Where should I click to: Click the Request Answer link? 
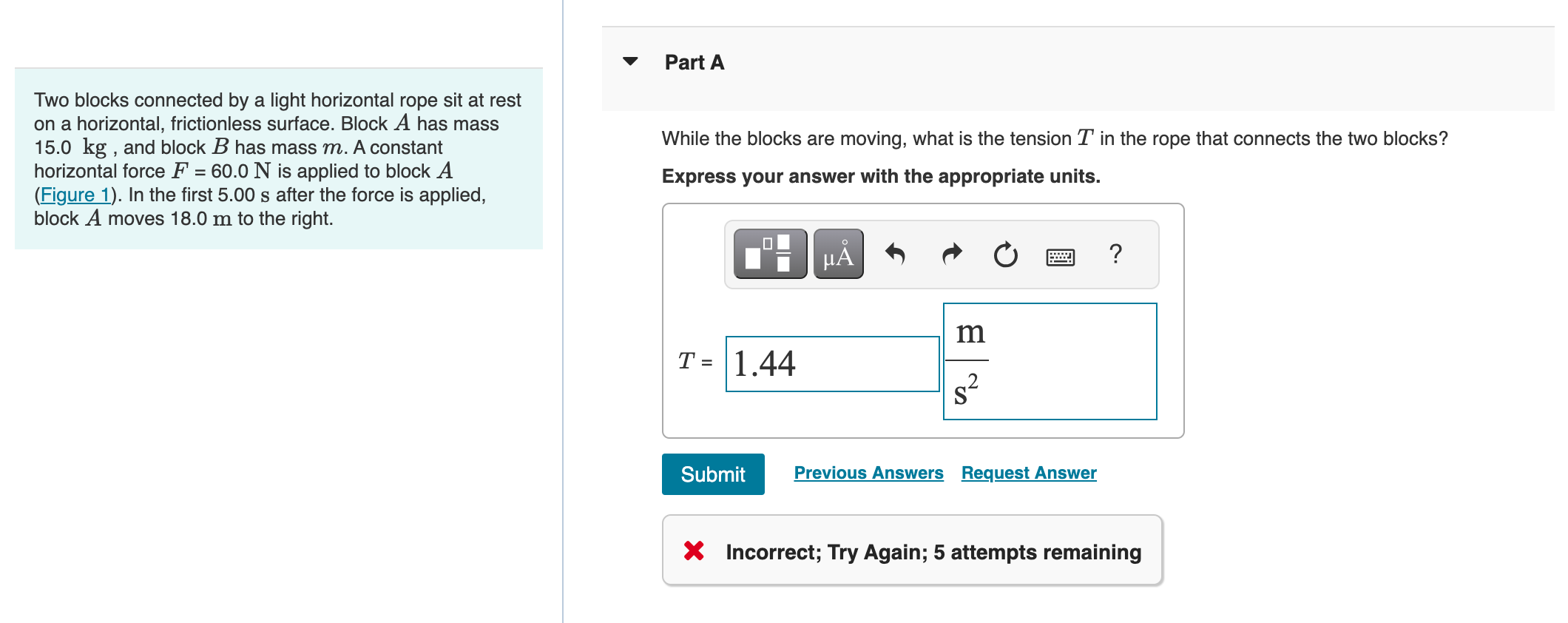coord(1029,473)
